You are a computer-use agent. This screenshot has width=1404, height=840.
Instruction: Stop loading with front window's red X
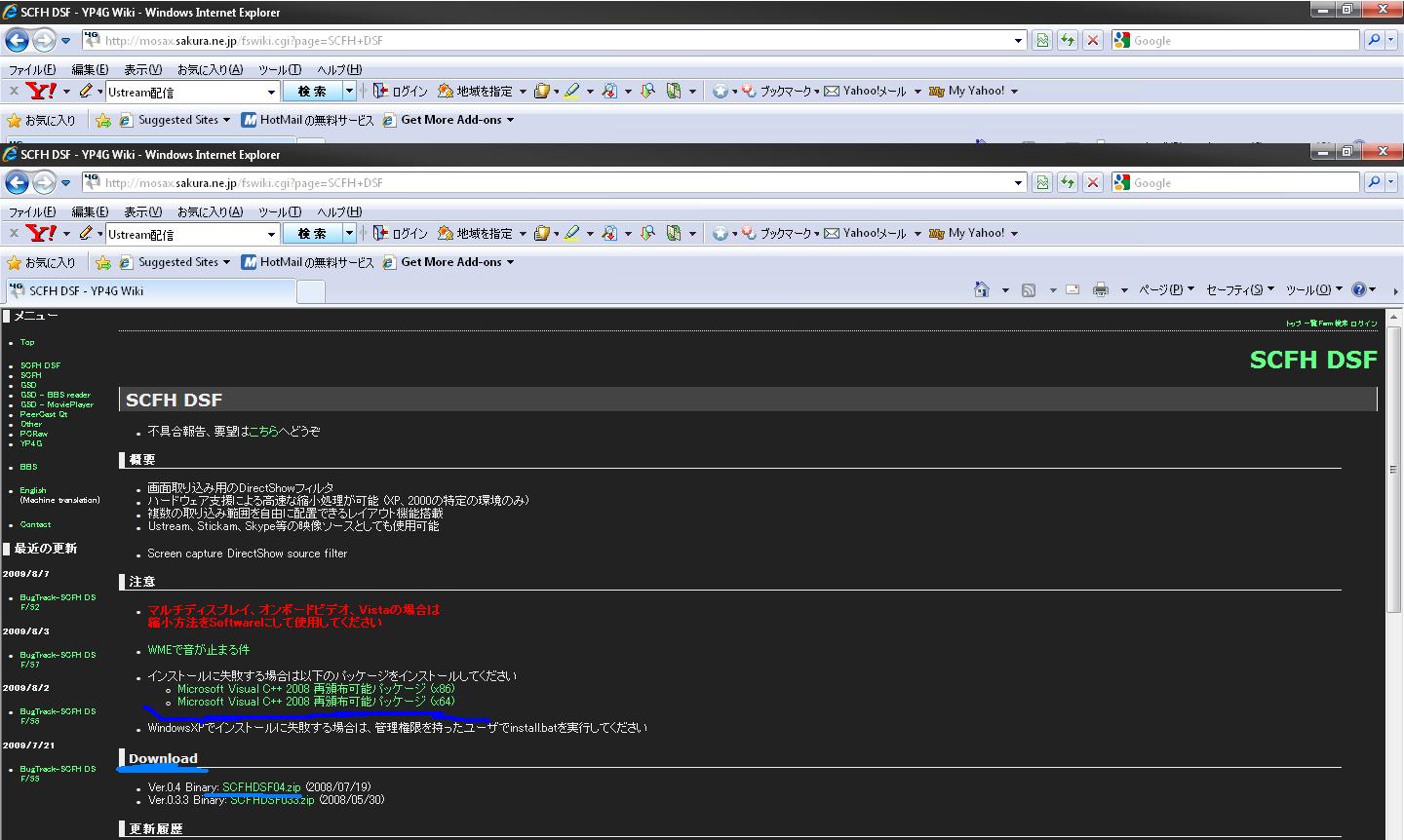1093,182
